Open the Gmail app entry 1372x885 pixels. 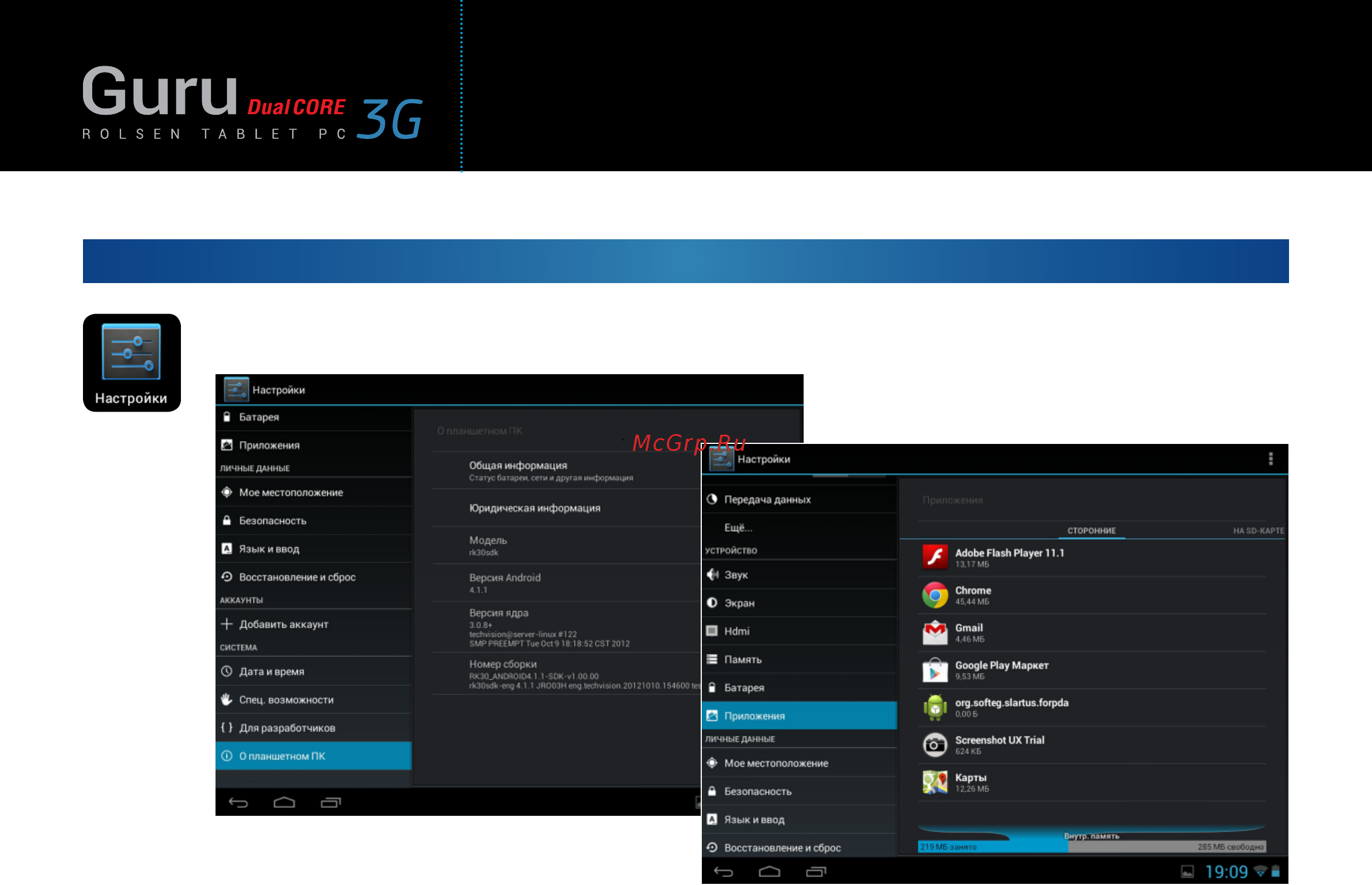pyautogui.click(x=1092, y=632)
